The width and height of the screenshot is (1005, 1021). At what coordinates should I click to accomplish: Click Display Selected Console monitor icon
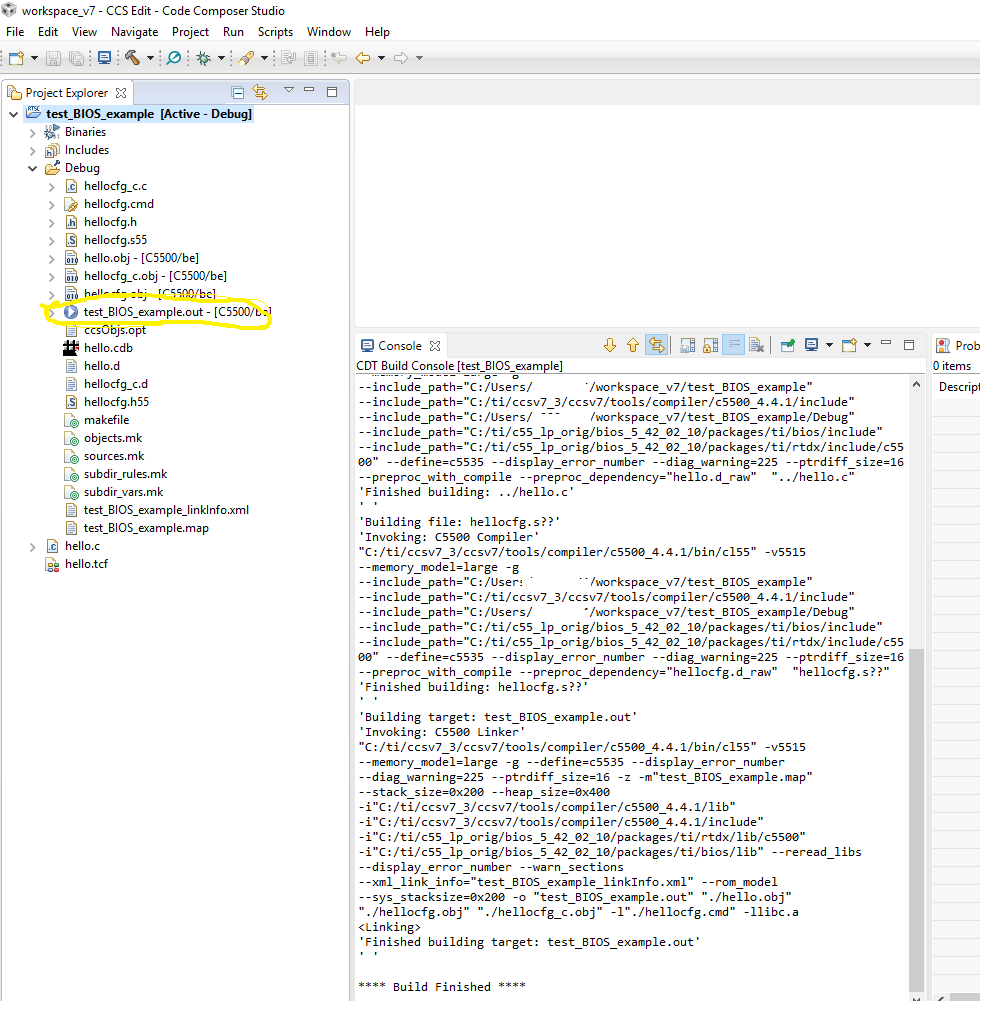coord(811,345)
